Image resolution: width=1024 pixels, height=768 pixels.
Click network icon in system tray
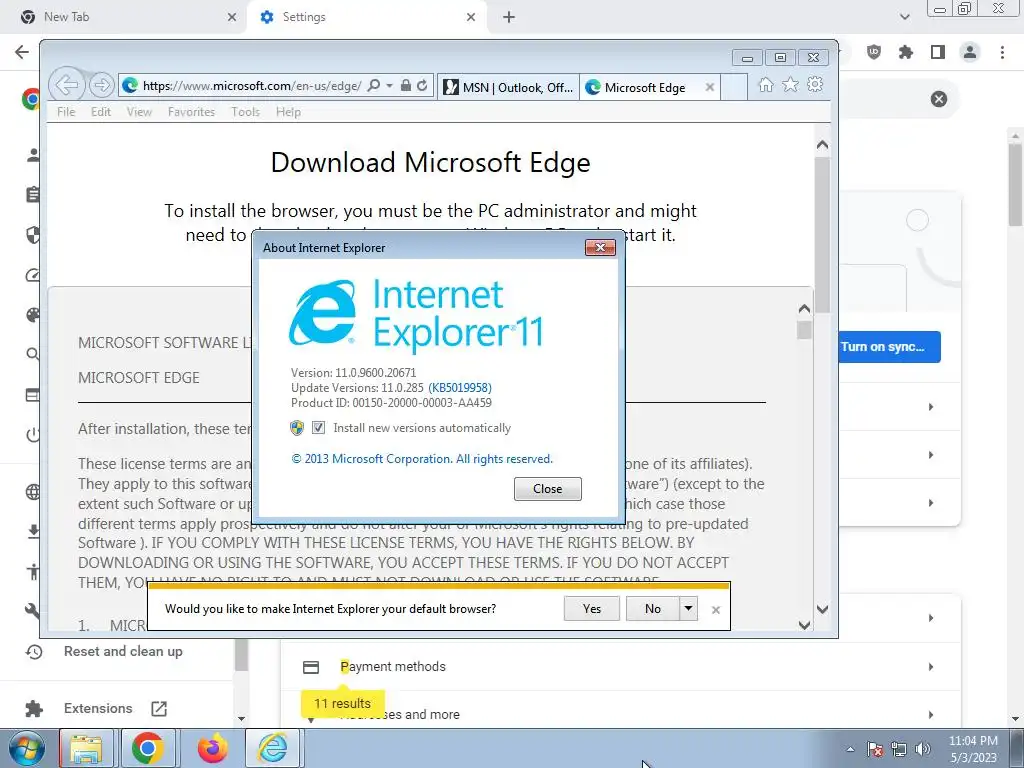click(899, 749)
